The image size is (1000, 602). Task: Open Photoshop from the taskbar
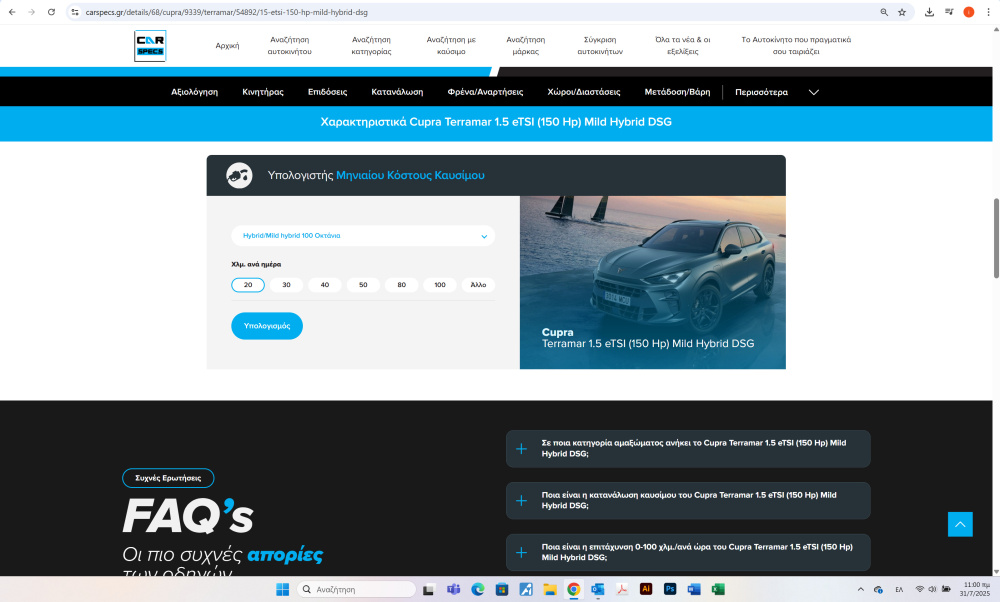[x=670, y=589]
